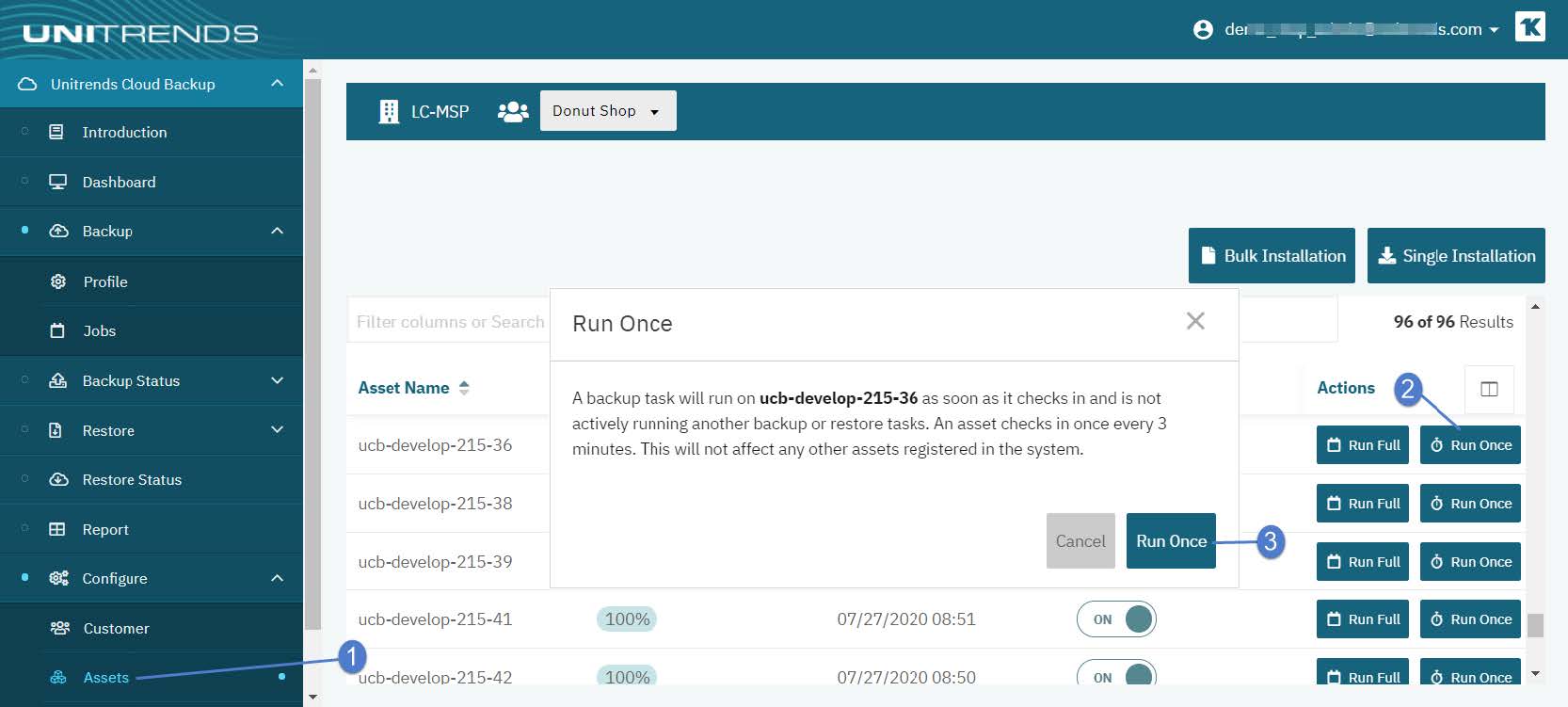Run Once for ucb-develop-215-39
Screen dimensions: 1568x707
pyautogui.click(x=1470, y=562)
